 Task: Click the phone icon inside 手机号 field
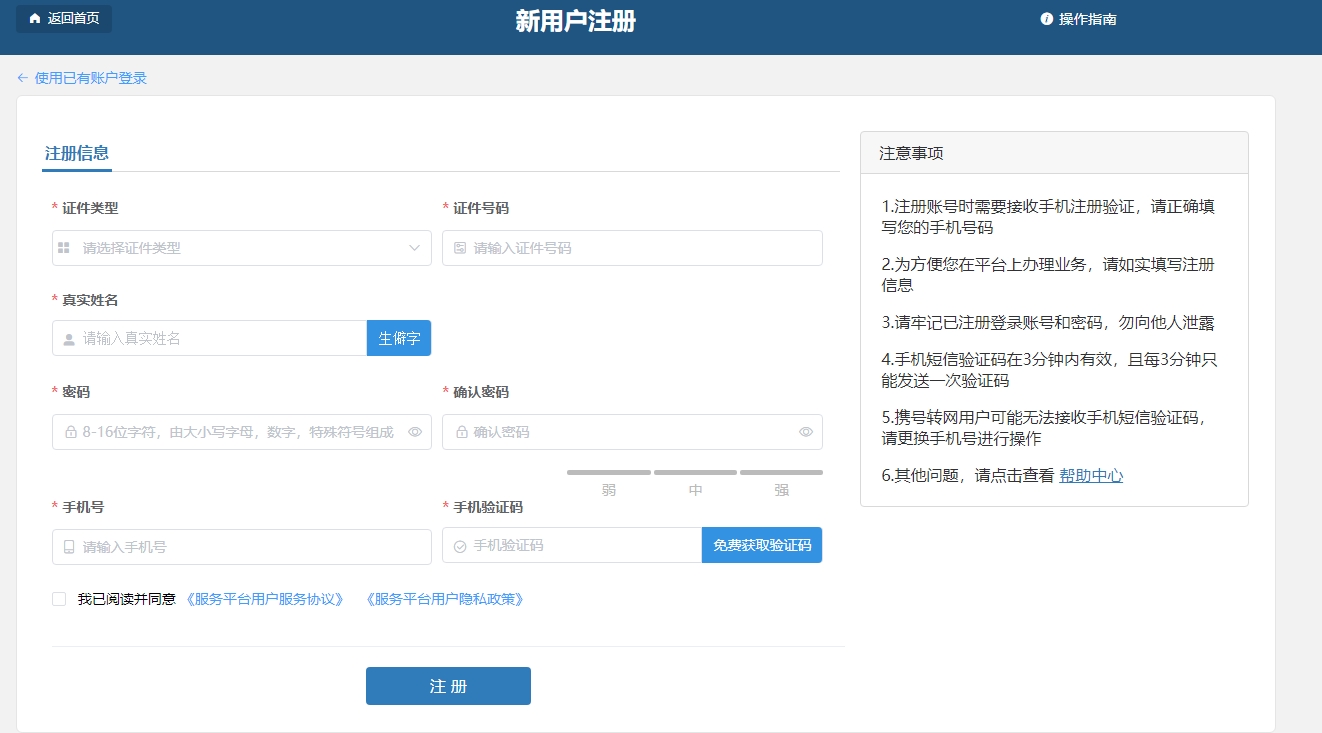tap(66, 546)
